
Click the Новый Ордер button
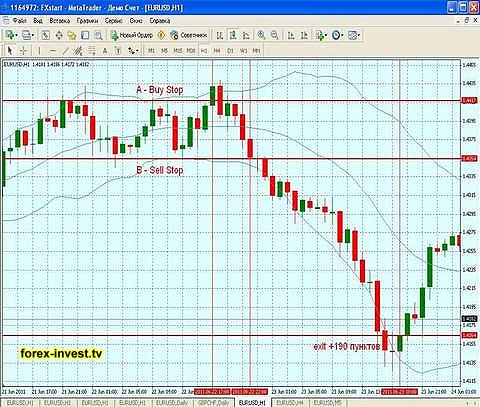[132, 35]
